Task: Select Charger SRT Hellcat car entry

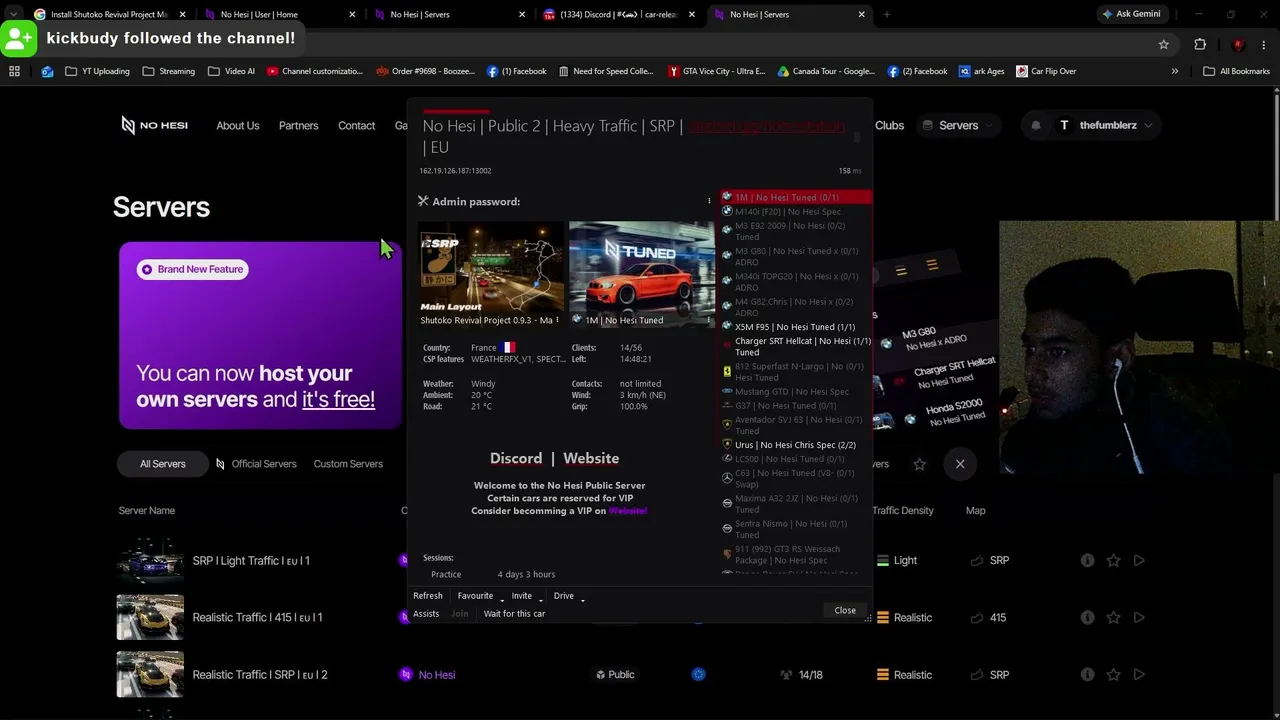Action: click(795, 347)
